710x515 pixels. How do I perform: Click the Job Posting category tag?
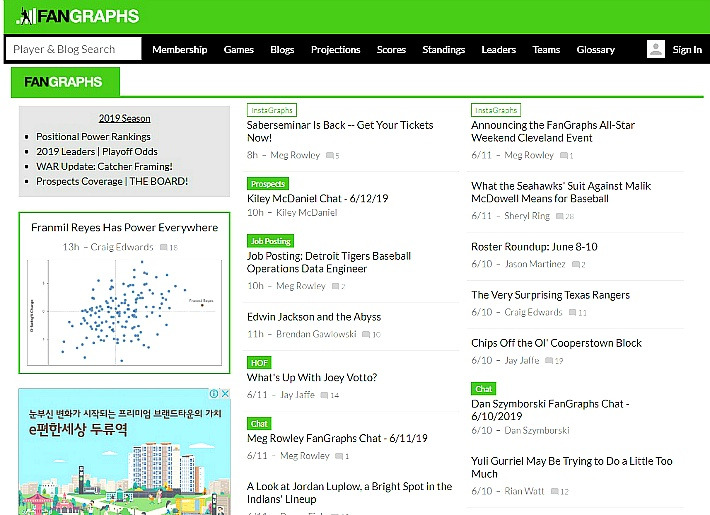coord(270,241)
